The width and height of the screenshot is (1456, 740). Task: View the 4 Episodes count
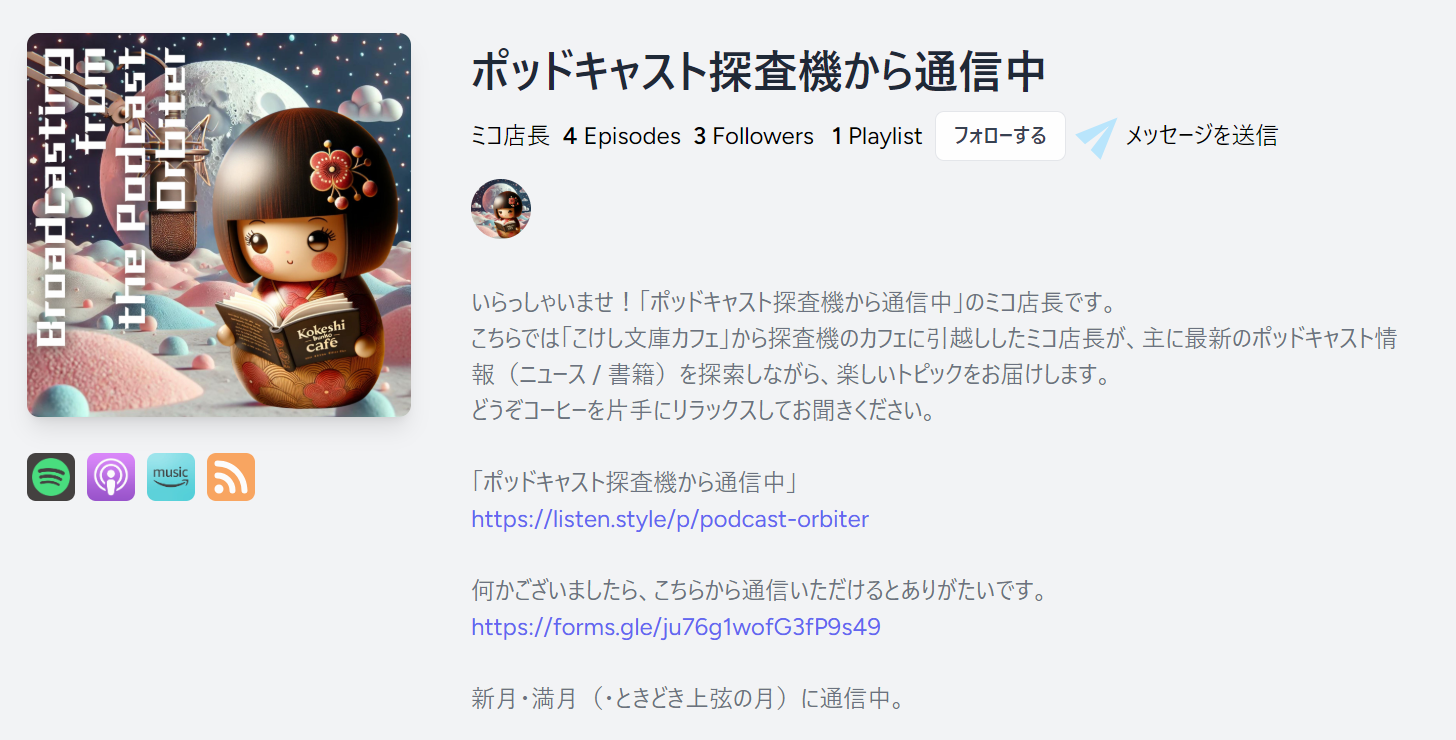click(622, 136)
